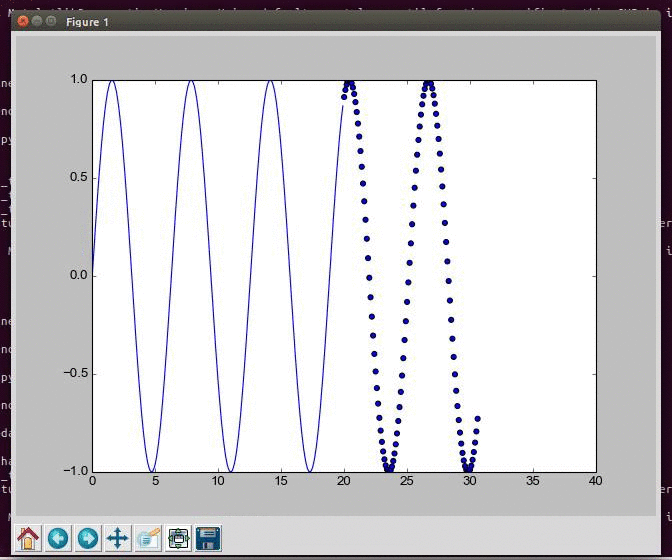The width and height of the screenshot is (672, 560).
Task: Go back to previous view arrow
Action: 58,538
